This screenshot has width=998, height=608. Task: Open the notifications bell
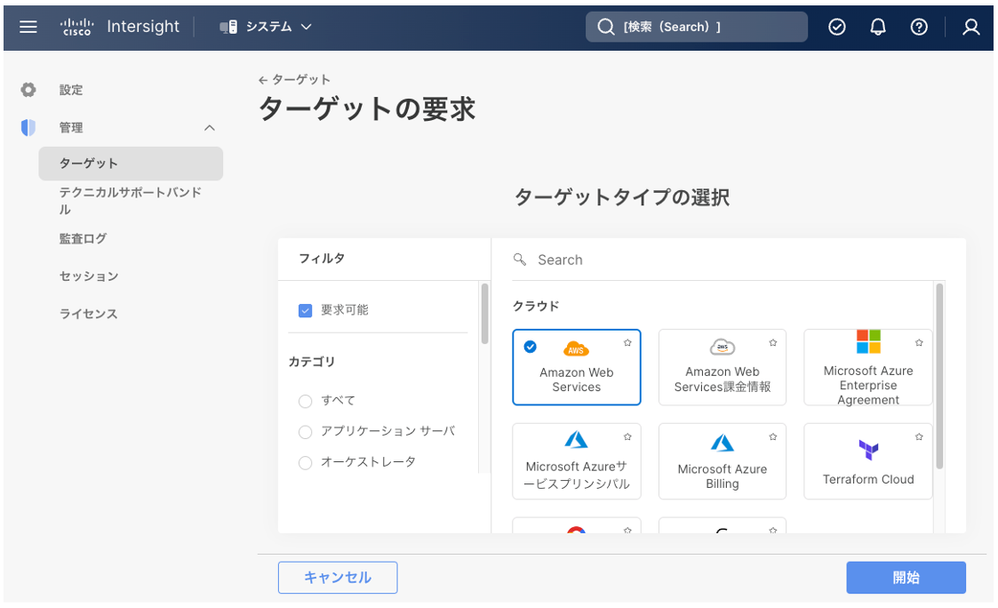point(878,27)
